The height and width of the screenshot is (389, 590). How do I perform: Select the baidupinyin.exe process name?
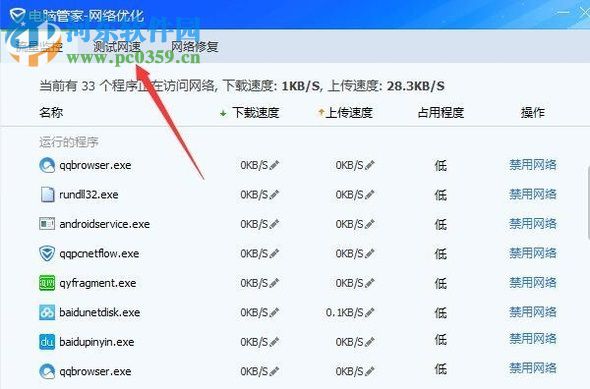click(97, 342)
